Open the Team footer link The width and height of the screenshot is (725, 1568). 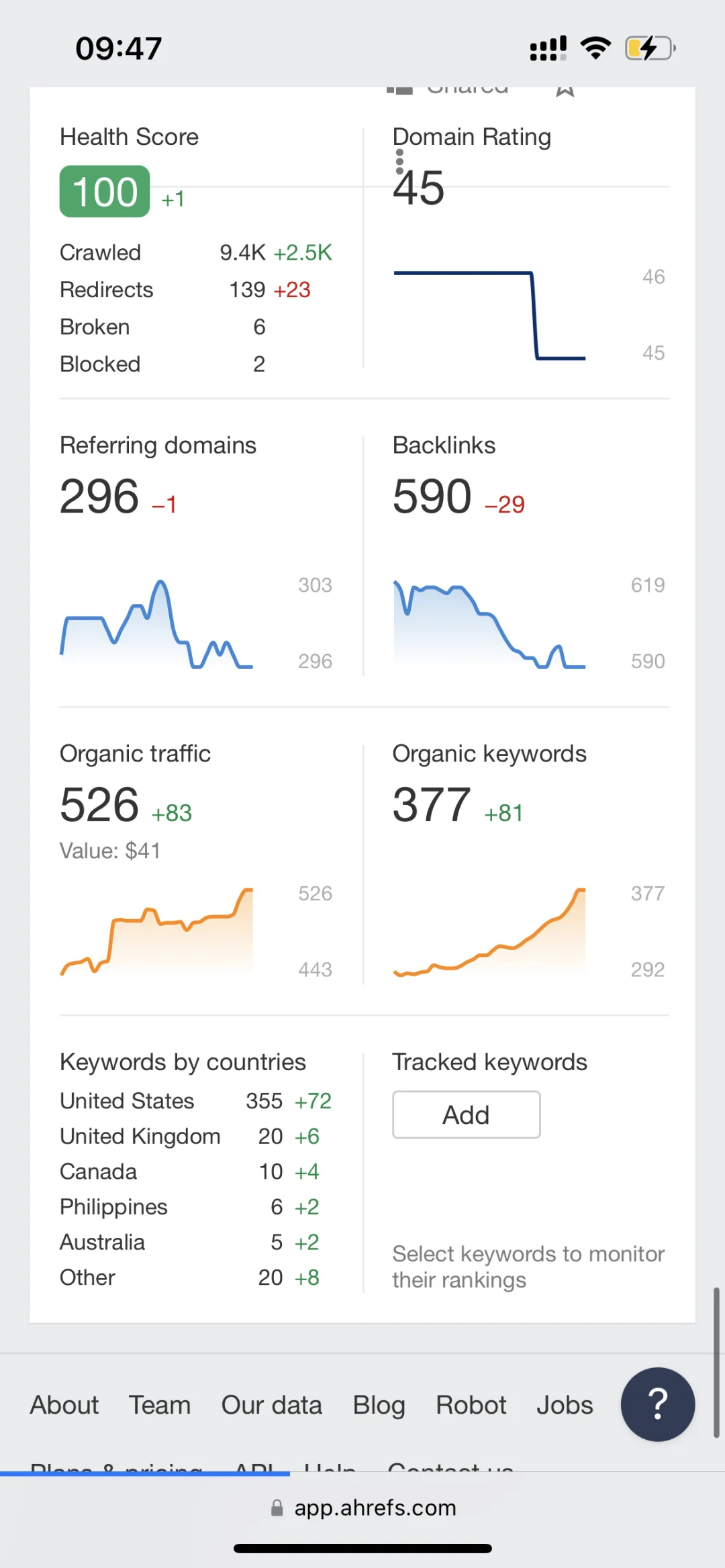160,1405
